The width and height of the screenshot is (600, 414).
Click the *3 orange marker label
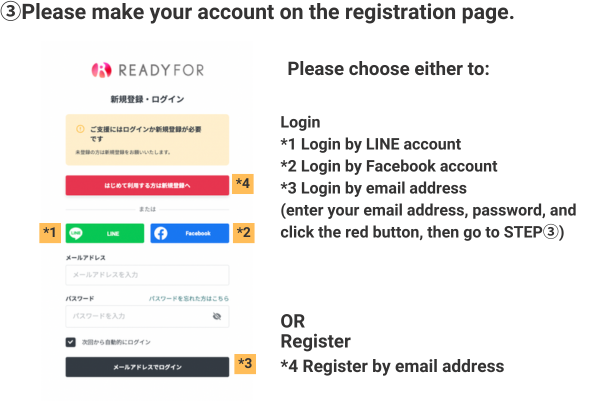coord(246,364)
